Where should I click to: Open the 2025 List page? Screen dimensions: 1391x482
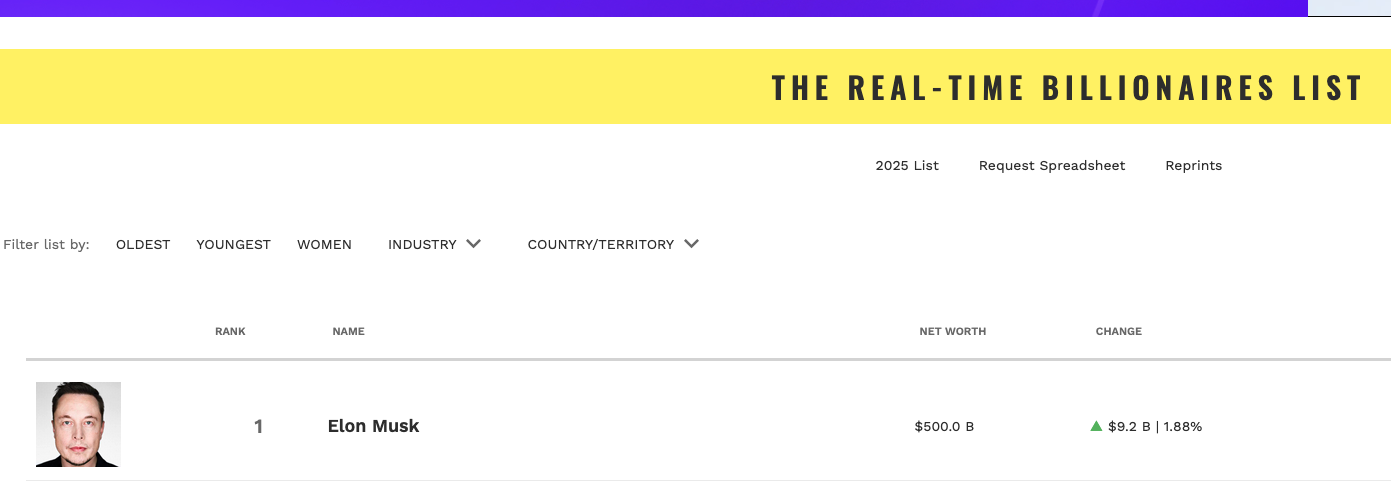[x=907, y=166]
